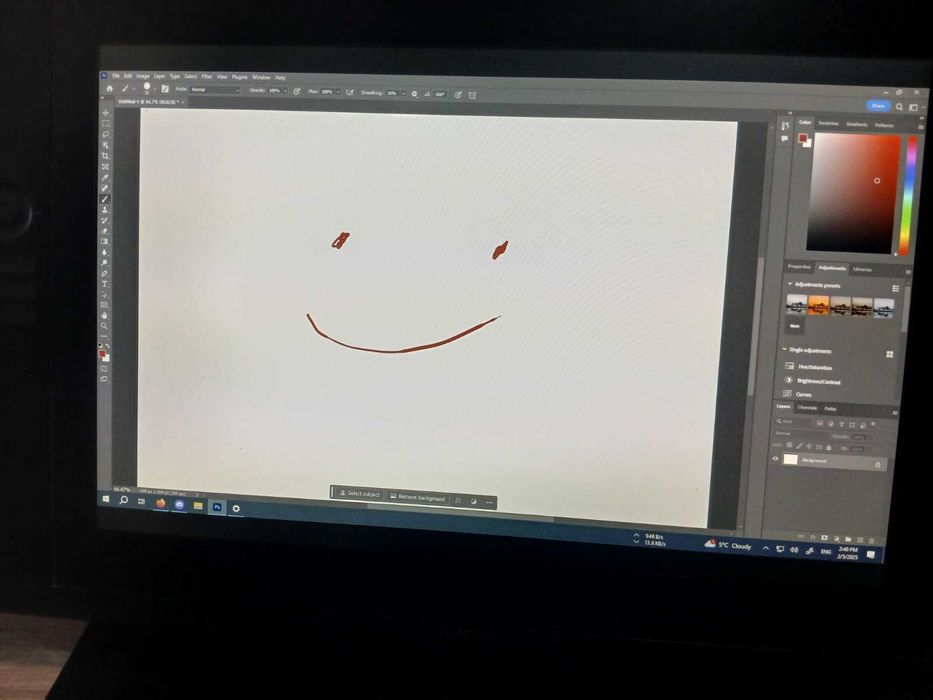Select the Gradient tool
The height and width of the screenshot is (700, 933).
click(x=105, y=242)
